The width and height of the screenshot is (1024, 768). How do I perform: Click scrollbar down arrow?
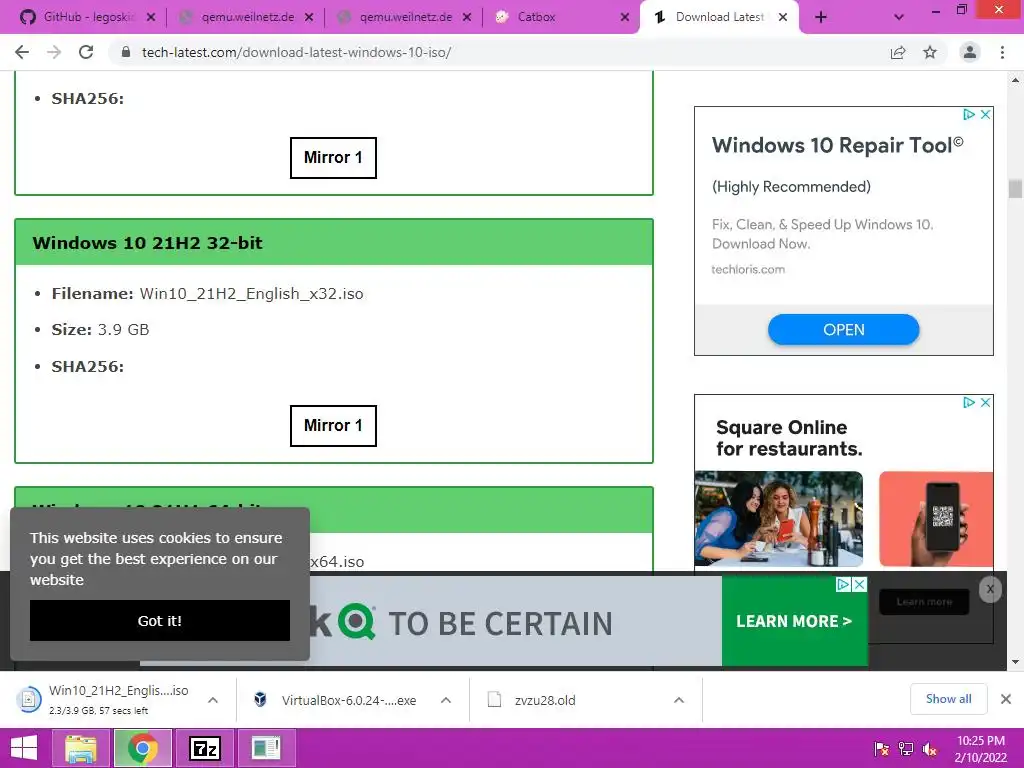click(1015, 662)
